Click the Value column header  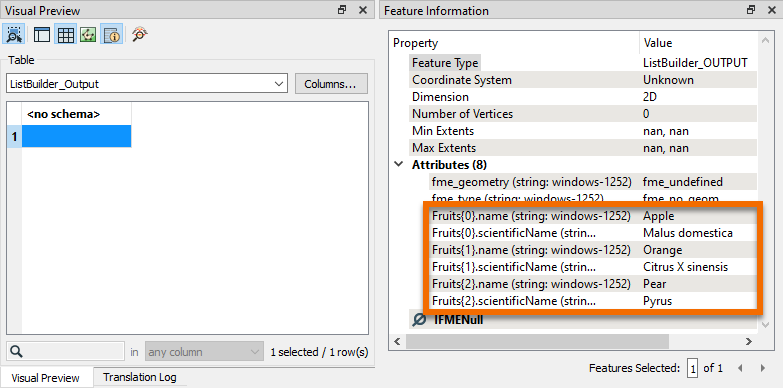coord(698,43)
